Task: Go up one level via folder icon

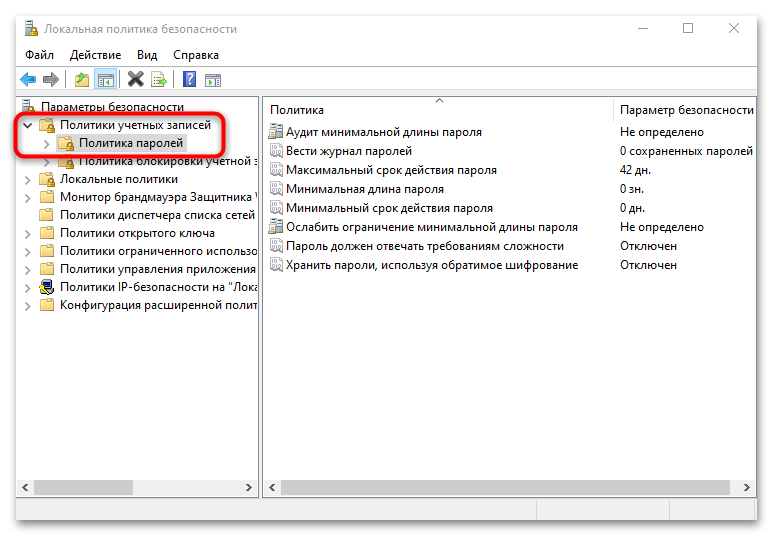Action: click(82, 79)
